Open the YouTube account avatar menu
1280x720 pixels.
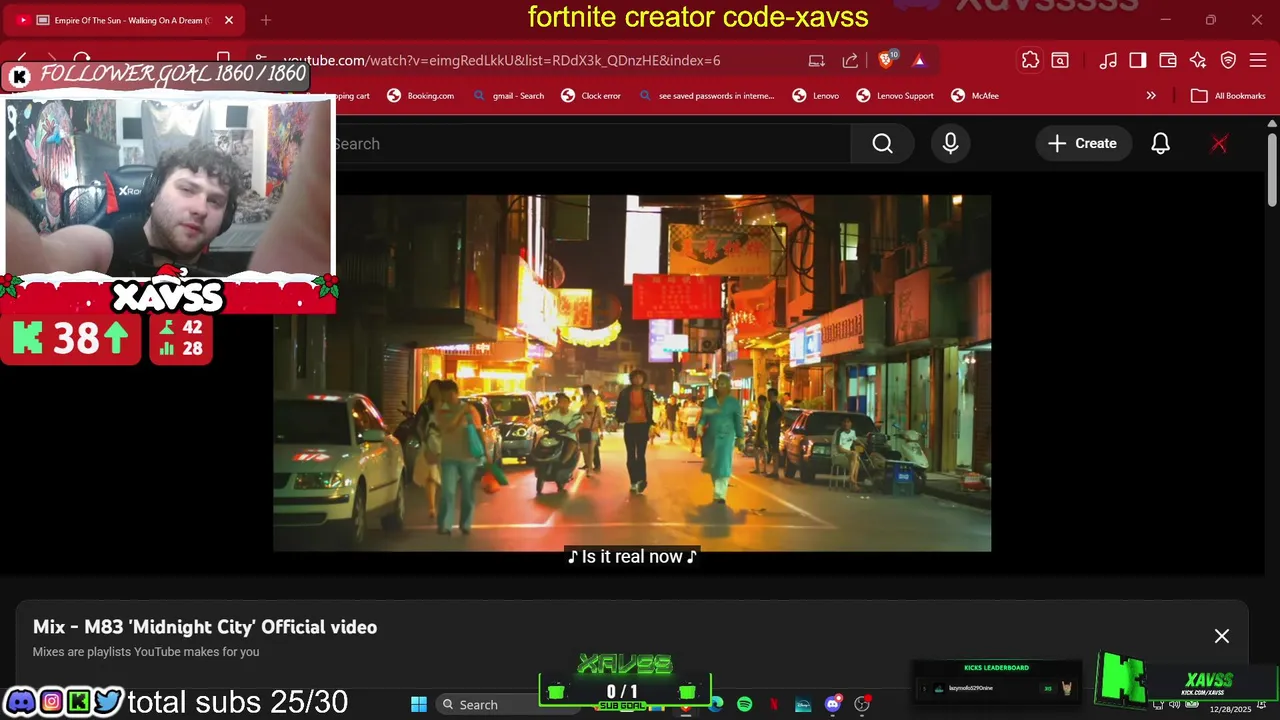tap(1219, 144)
